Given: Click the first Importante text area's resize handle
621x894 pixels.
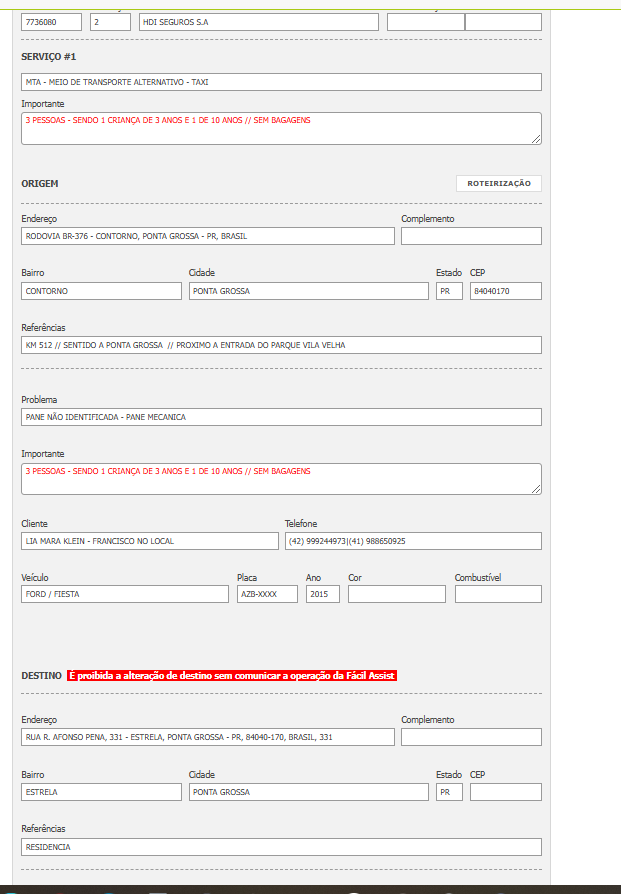Looking at the screenshot, I should coord(536,140).
